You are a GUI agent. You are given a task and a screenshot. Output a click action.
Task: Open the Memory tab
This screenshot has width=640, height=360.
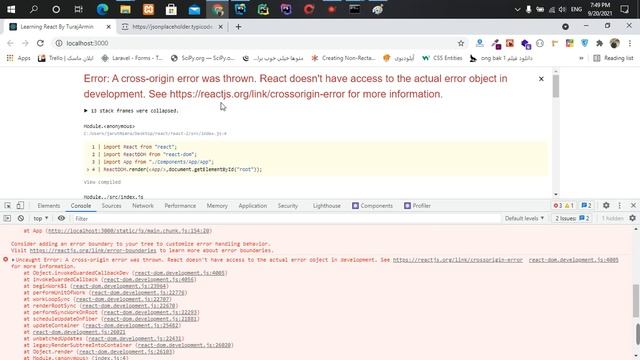coord(217,206)
